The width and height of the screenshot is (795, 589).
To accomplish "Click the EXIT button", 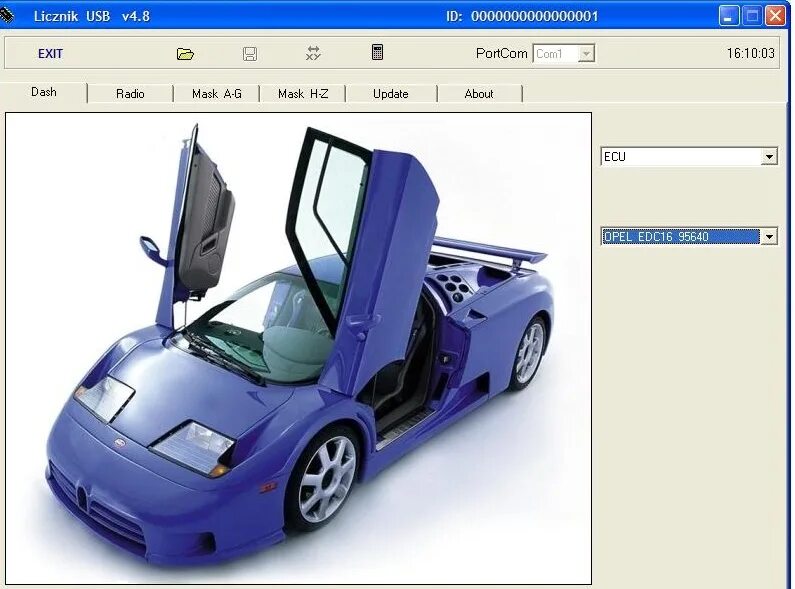I will [50, 54].
